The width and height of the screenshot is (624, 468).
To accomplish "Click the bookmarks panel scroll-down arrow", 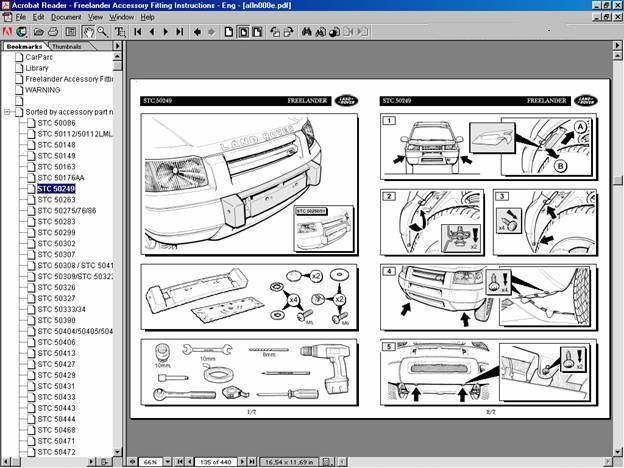I will tap(117, 452).
